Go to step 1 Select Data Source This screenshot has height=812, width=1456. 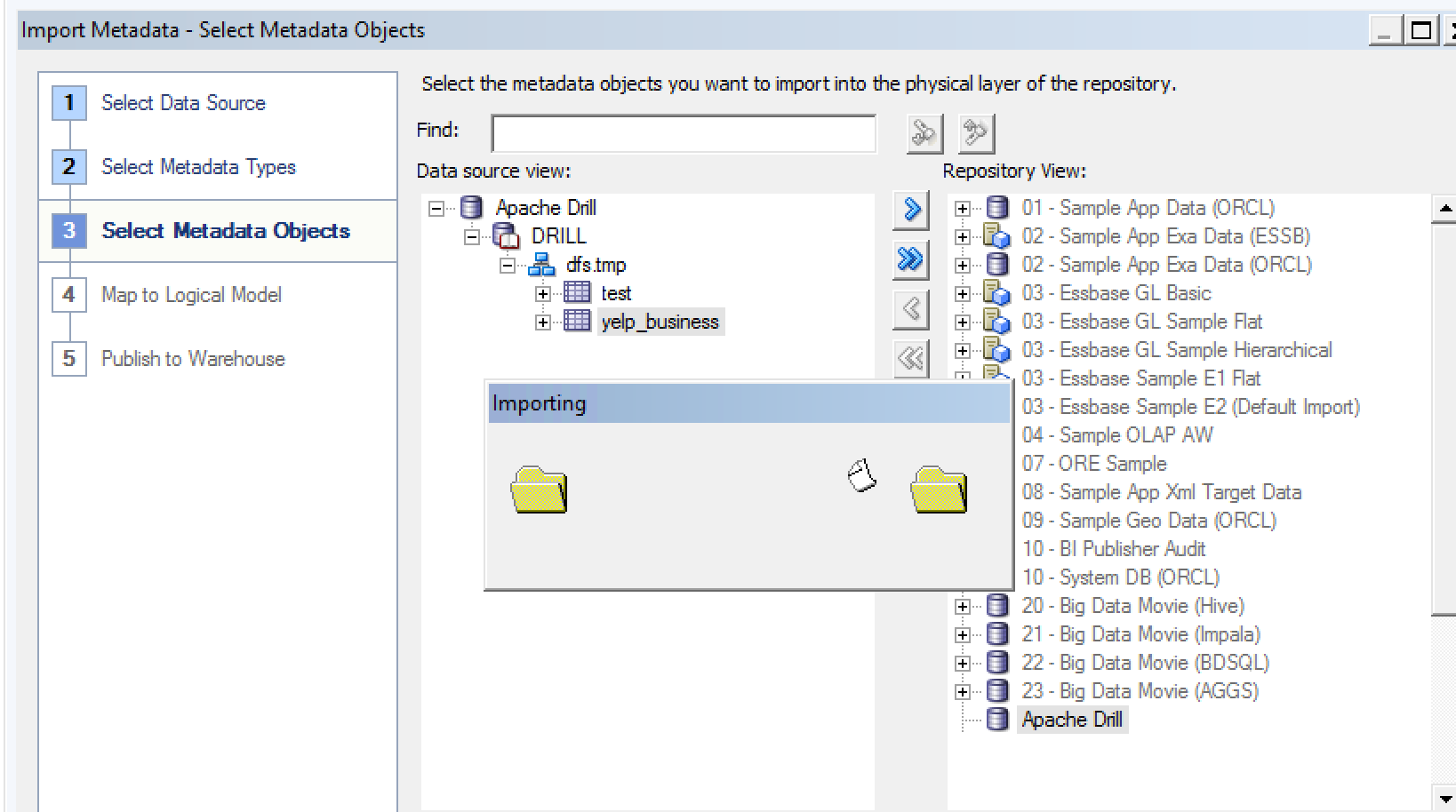(183, 103)
